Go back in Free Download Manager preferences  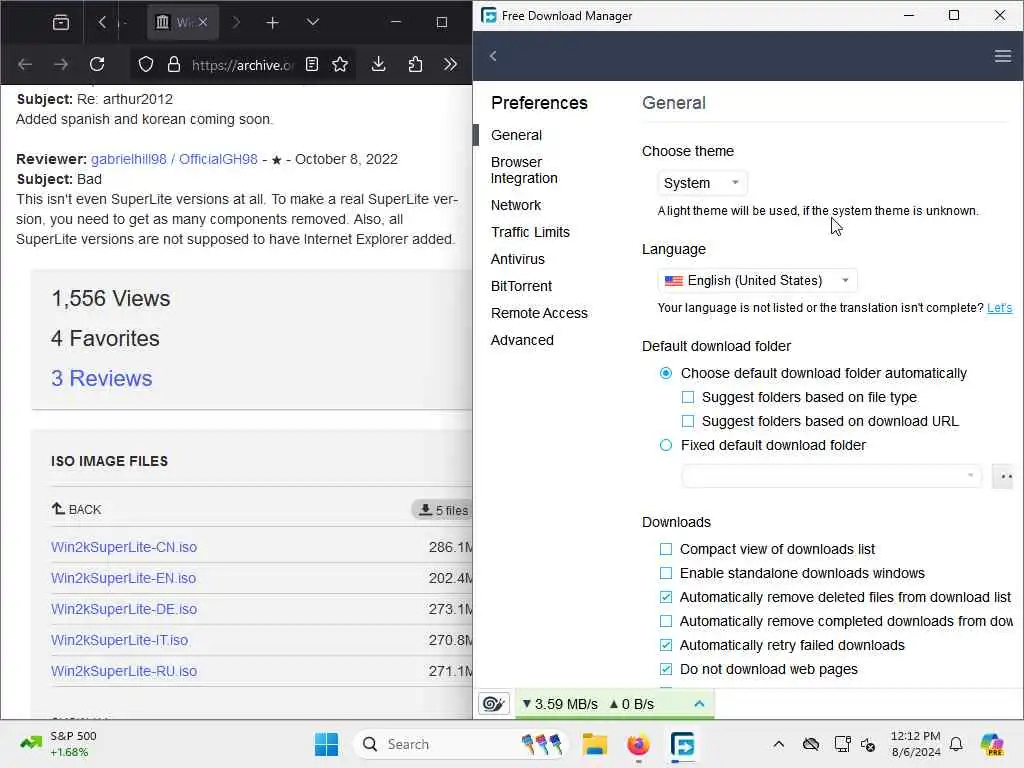point(493,56)
